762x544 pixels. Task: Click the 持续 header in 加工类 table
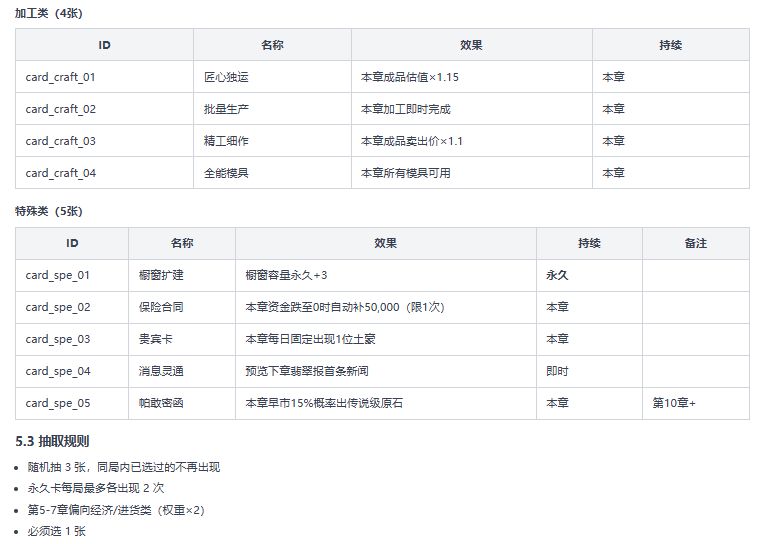pos(670,45)
